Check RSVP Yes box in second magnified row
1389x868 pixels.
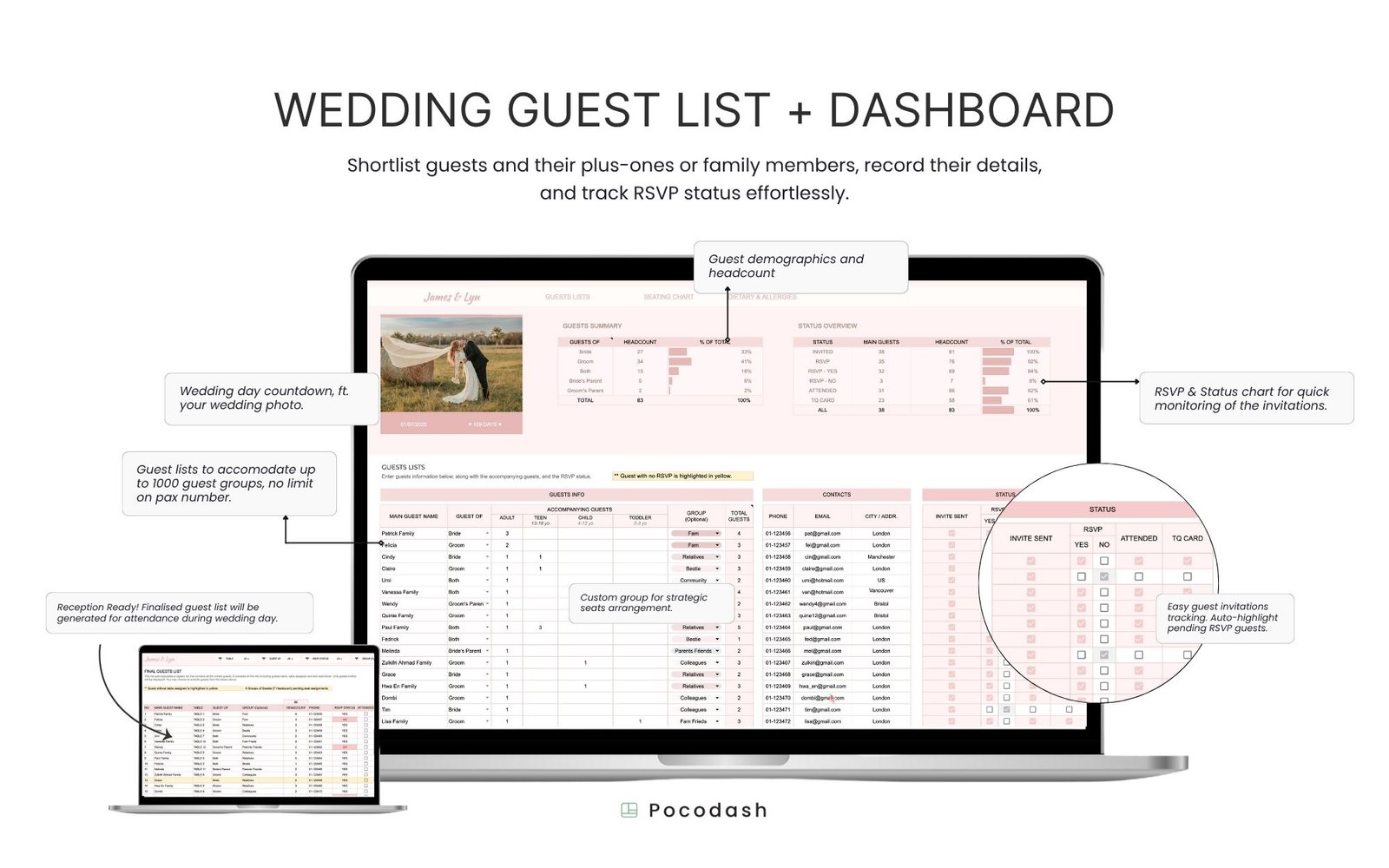click(x=1081, y=576)
